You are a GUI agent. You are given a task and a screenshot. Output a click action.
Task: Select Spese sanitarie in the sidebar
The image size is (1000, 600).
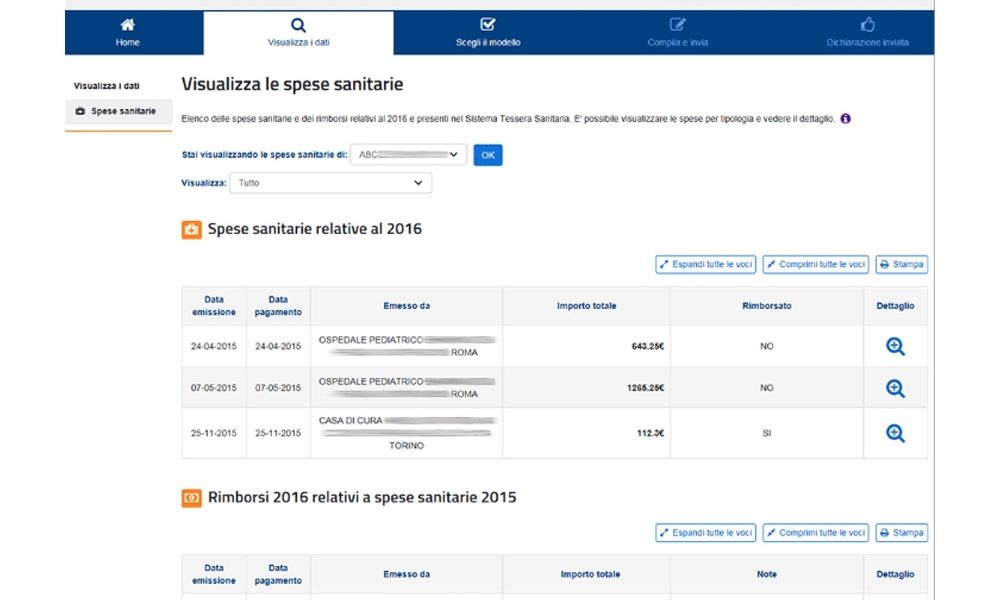(x=119, y=111)
